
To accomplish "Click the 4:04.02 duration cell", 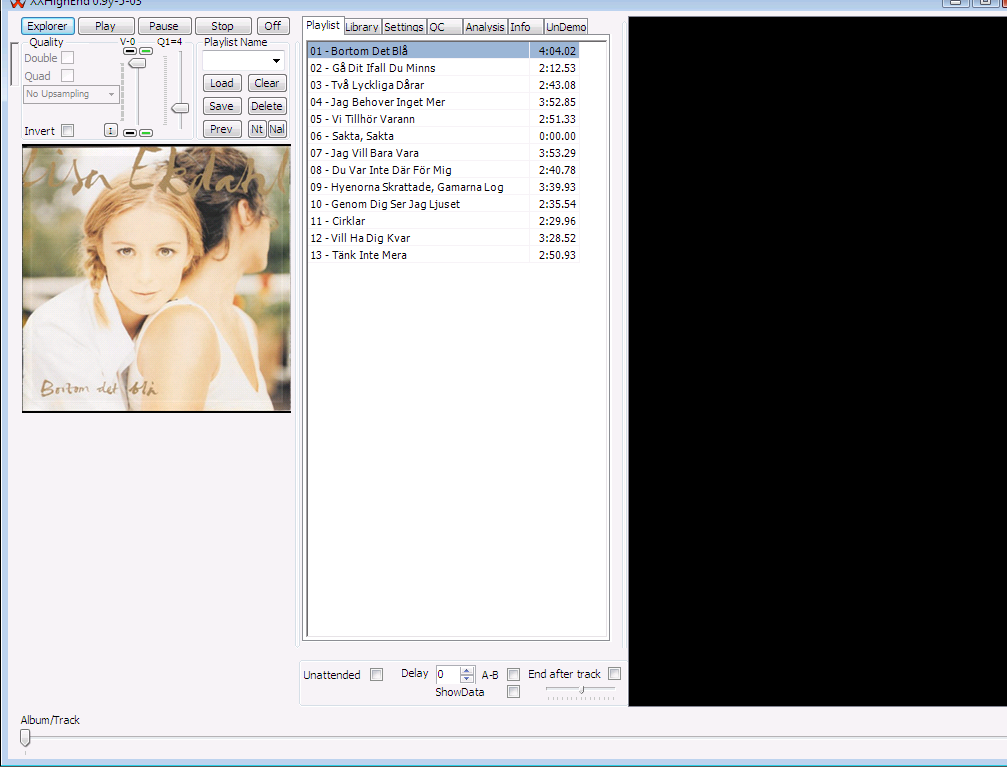I will 555,51.
